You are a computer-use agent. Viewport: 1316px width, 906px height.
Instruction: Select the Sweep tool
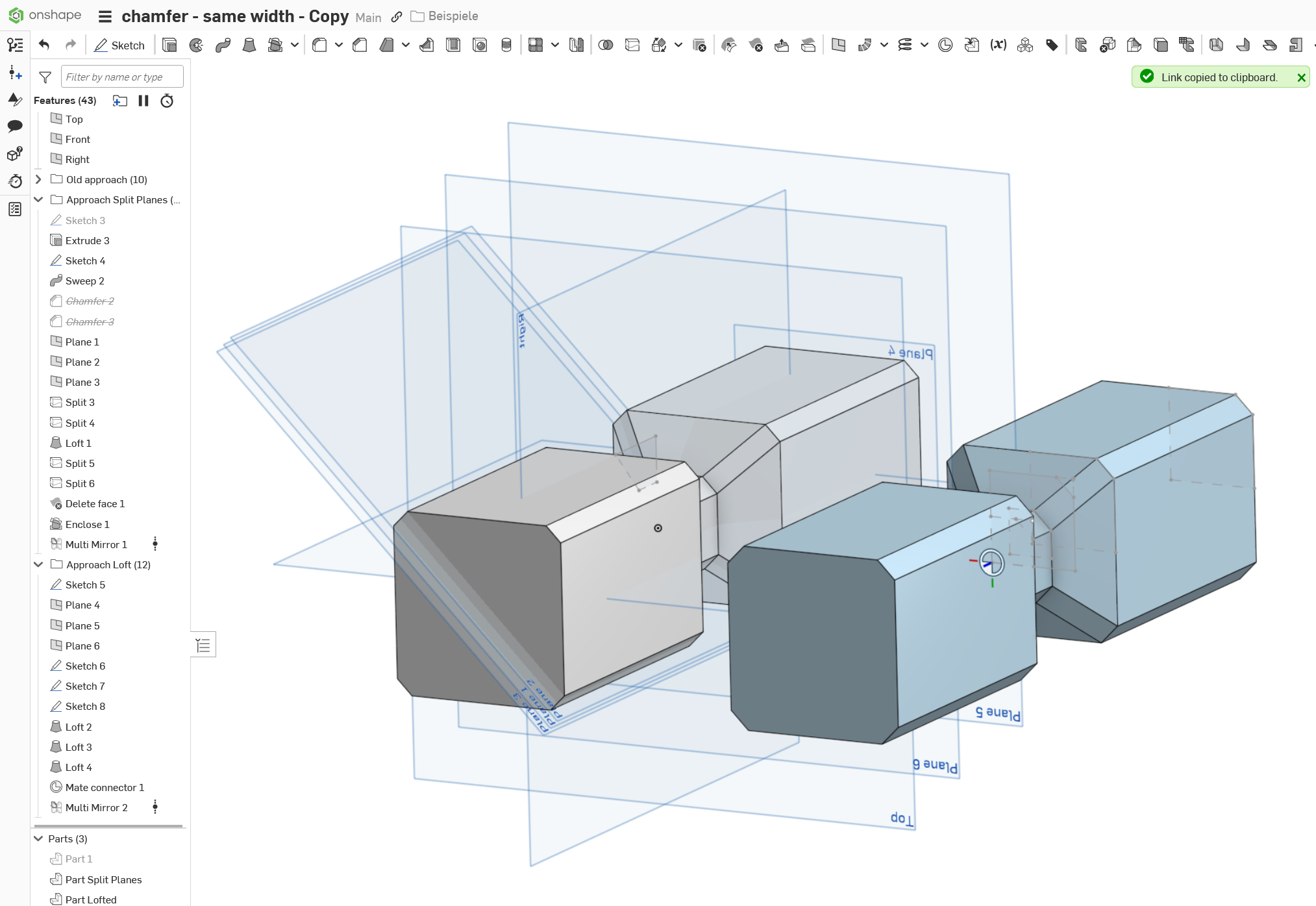tap(223, 45)
